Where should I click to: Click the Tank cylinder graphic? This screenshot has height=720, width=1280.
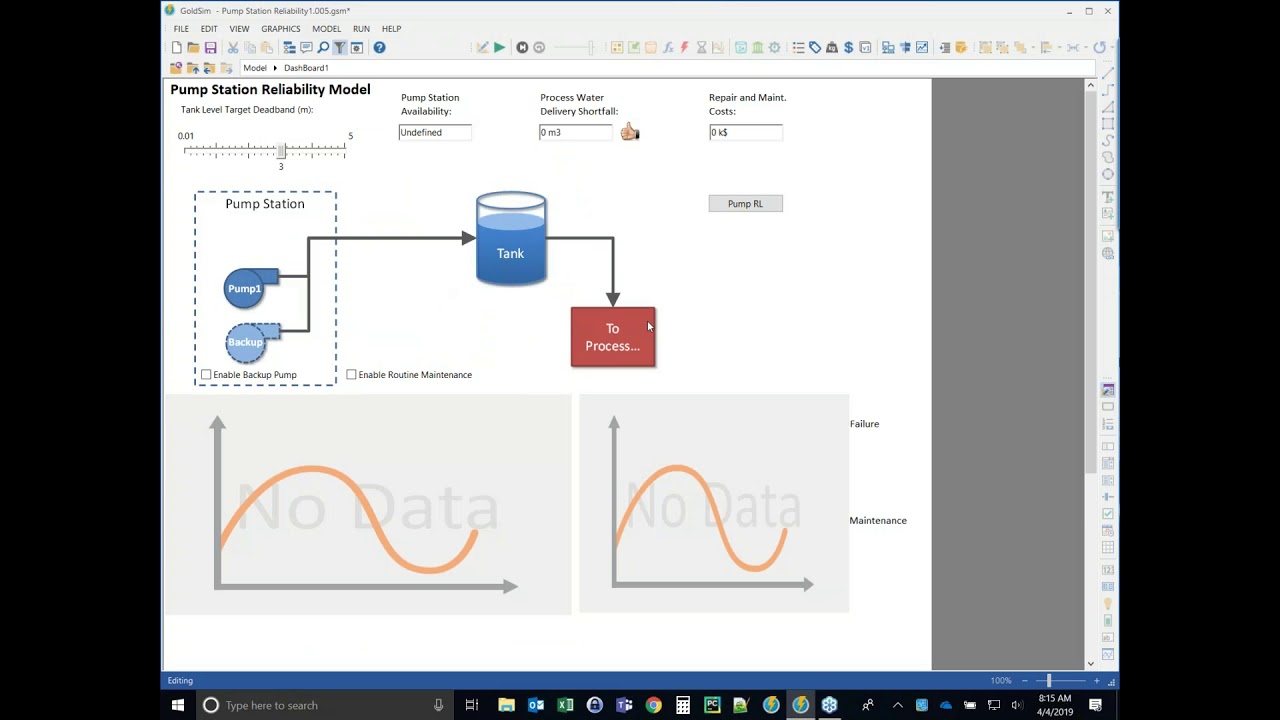tap(511, 239)
